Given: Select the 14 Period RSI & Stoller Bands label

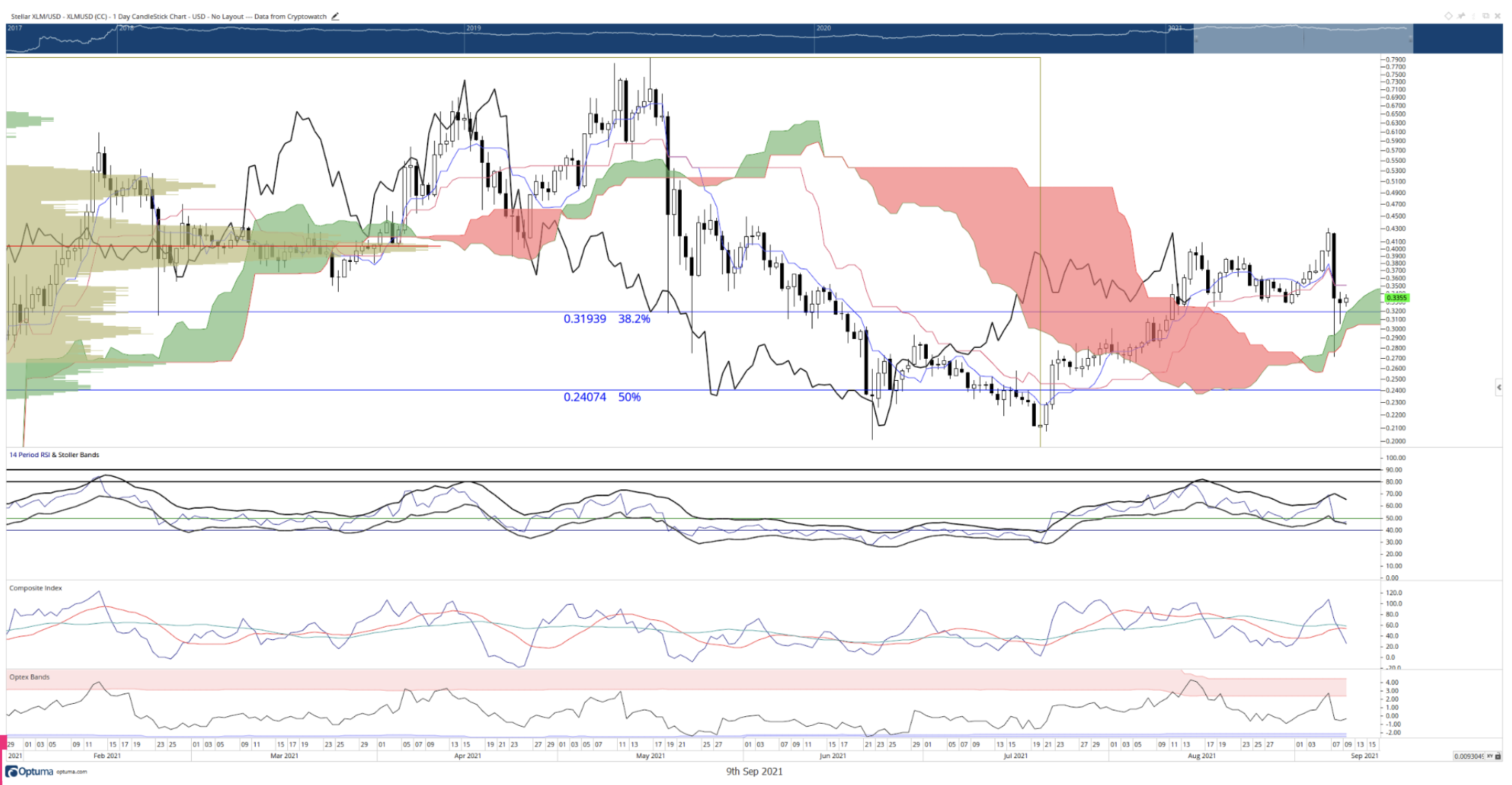Looking at the screenshot, I should [54, 455].
